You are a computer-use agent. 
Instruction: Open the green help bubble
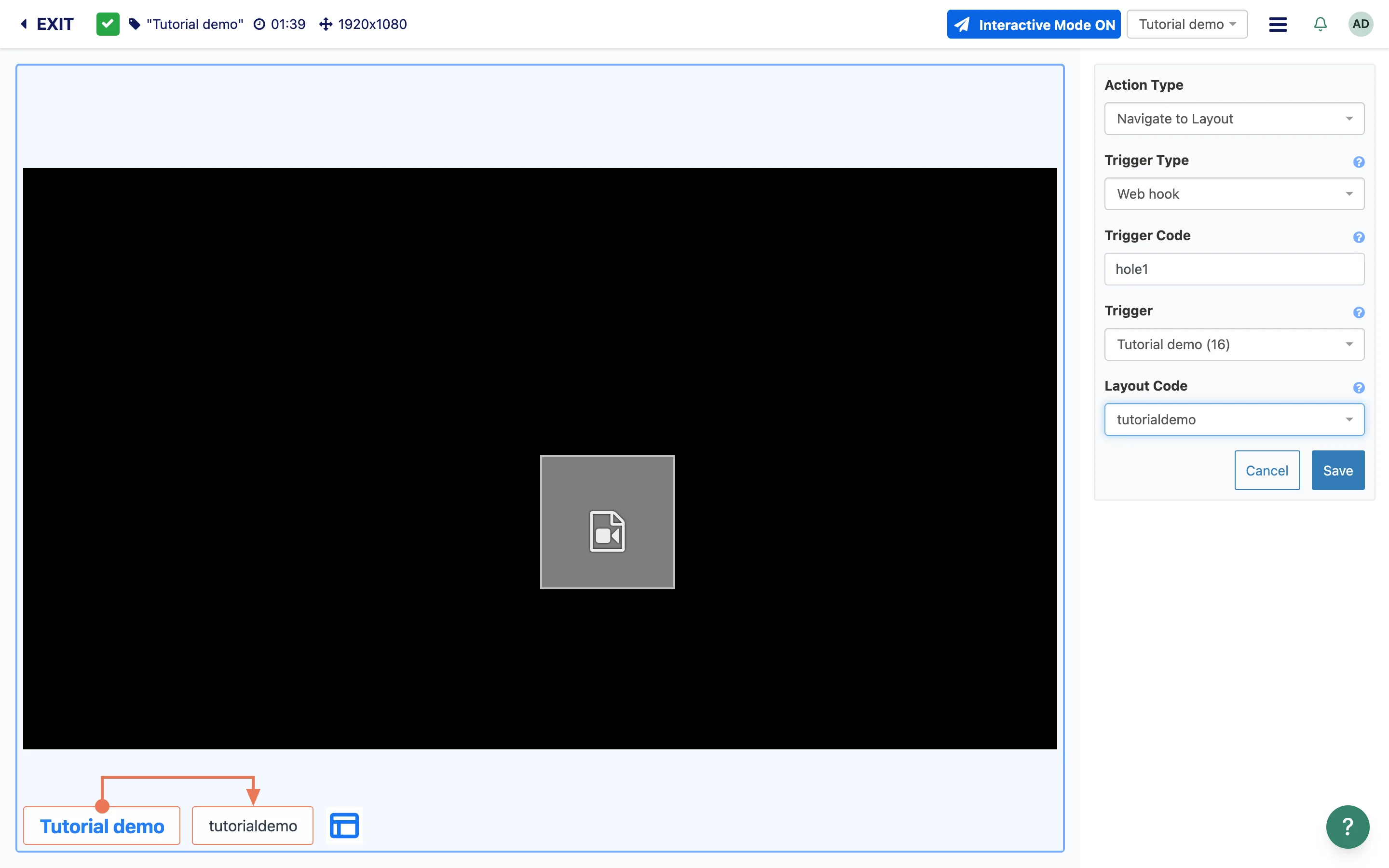coord(1348,827)
